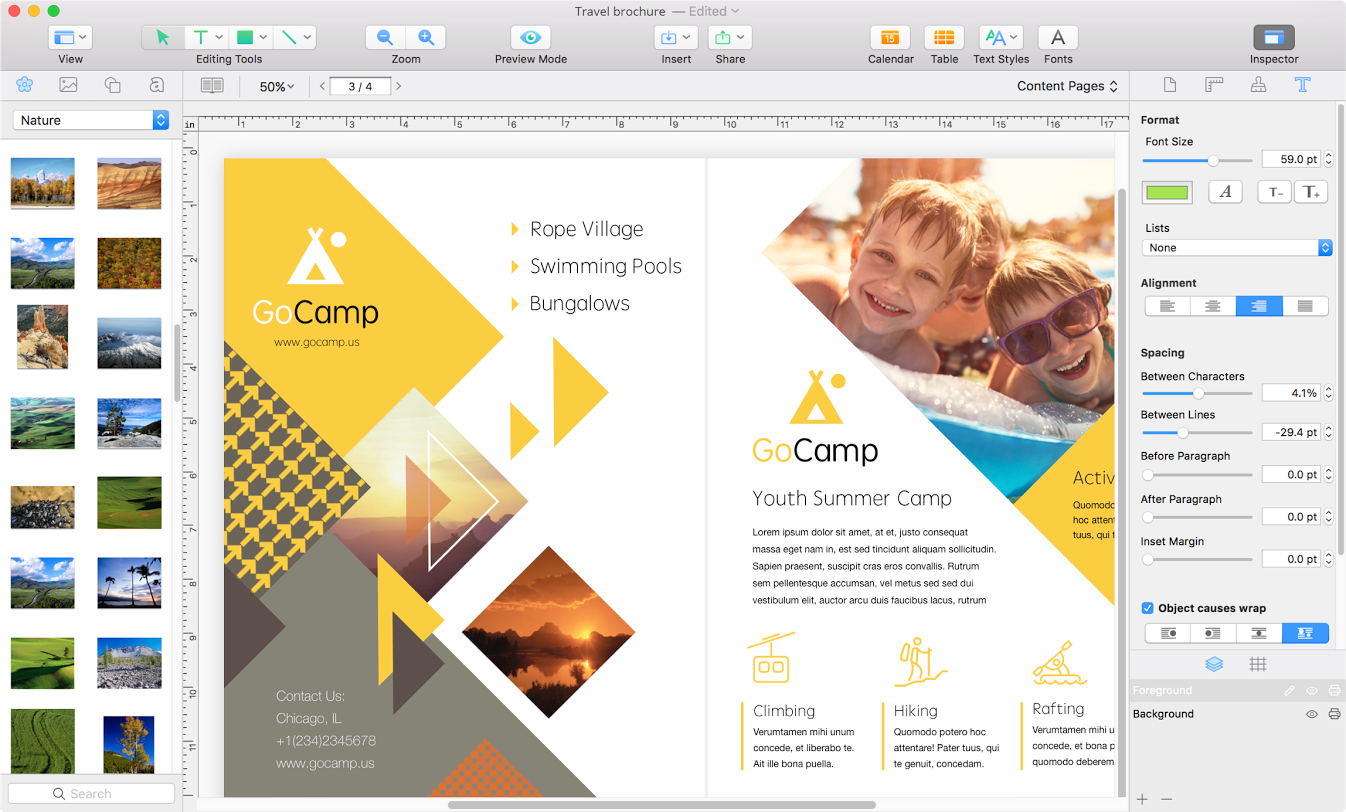Insert a Table from the toolbar
The image size is (1346, 812).
pyautogui.click(x=943, y=38)
